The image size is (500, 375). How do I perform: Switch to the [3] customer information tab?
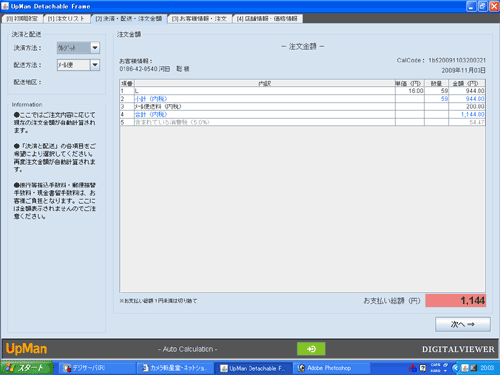[x=199, y=19]
